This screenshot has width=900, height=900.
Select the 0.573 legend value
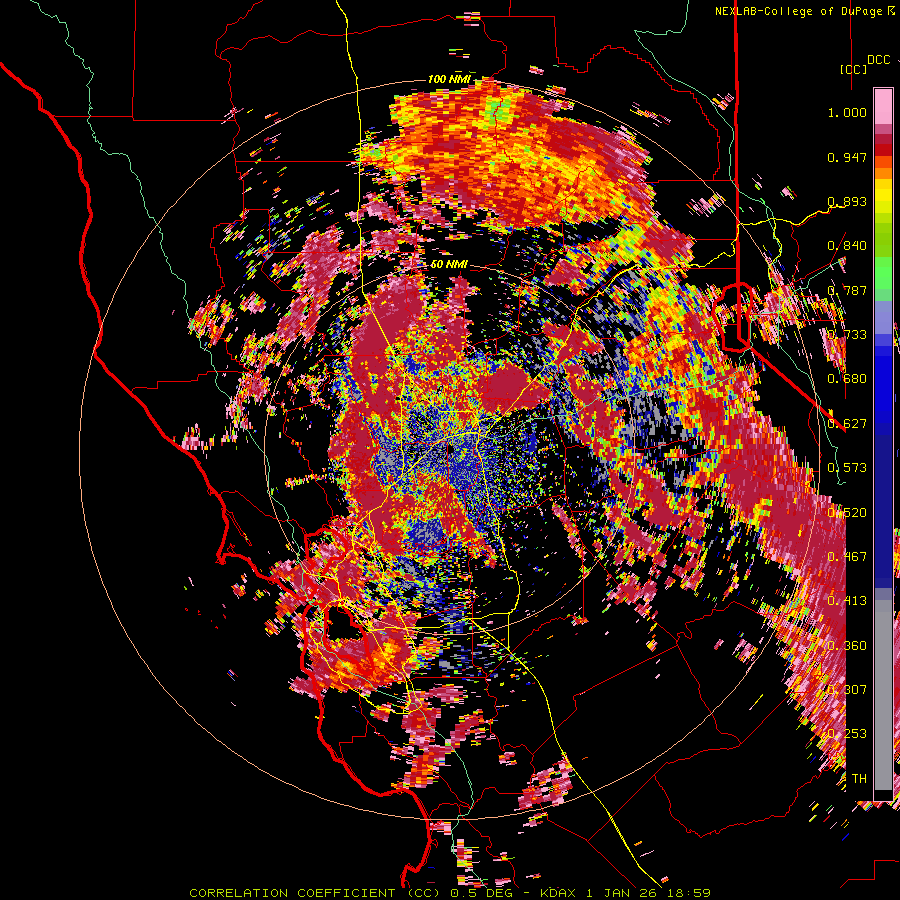coord(847,468)
